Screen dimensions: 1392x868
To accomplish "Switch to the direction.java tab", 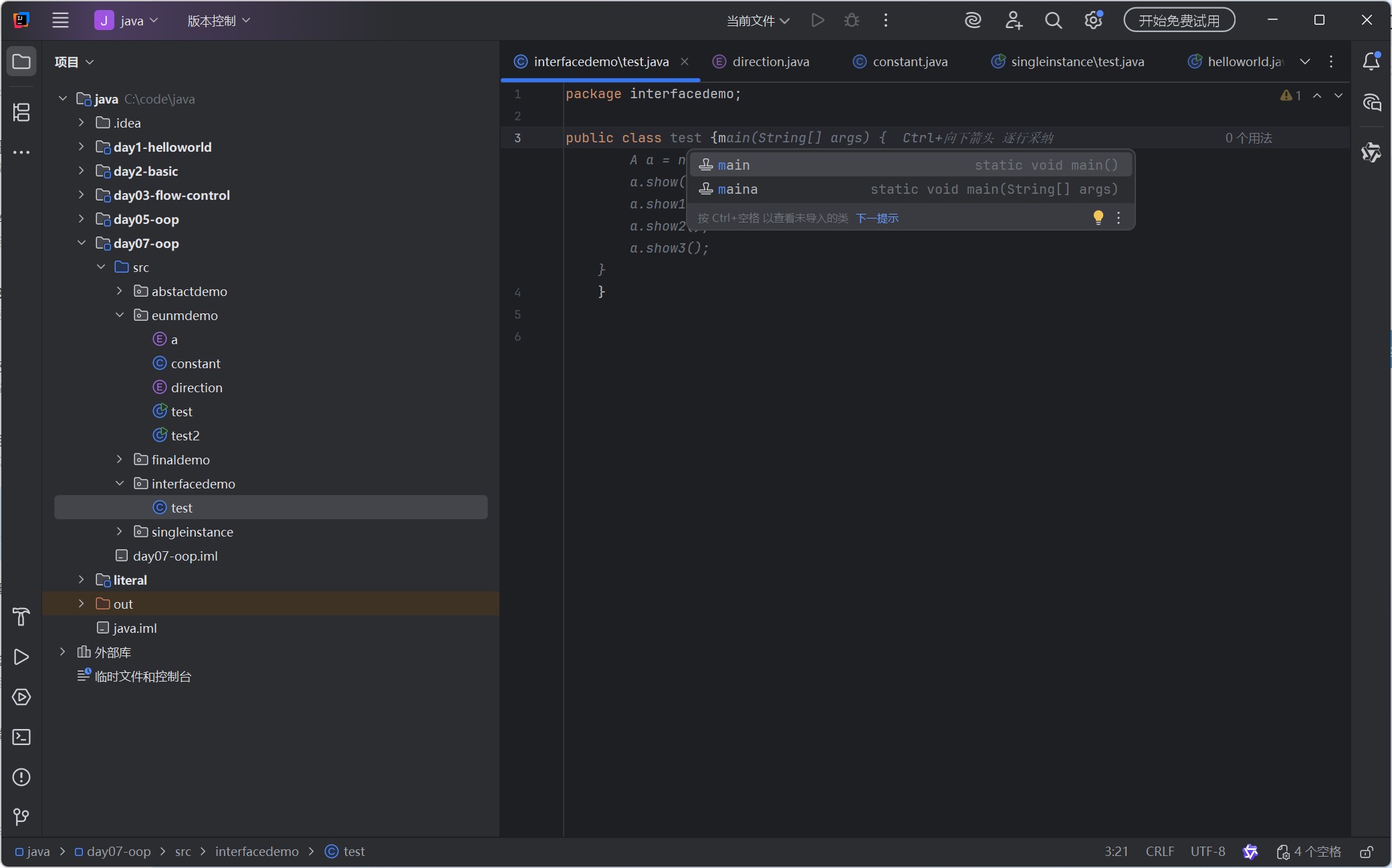I will click(x=770, y=61).
